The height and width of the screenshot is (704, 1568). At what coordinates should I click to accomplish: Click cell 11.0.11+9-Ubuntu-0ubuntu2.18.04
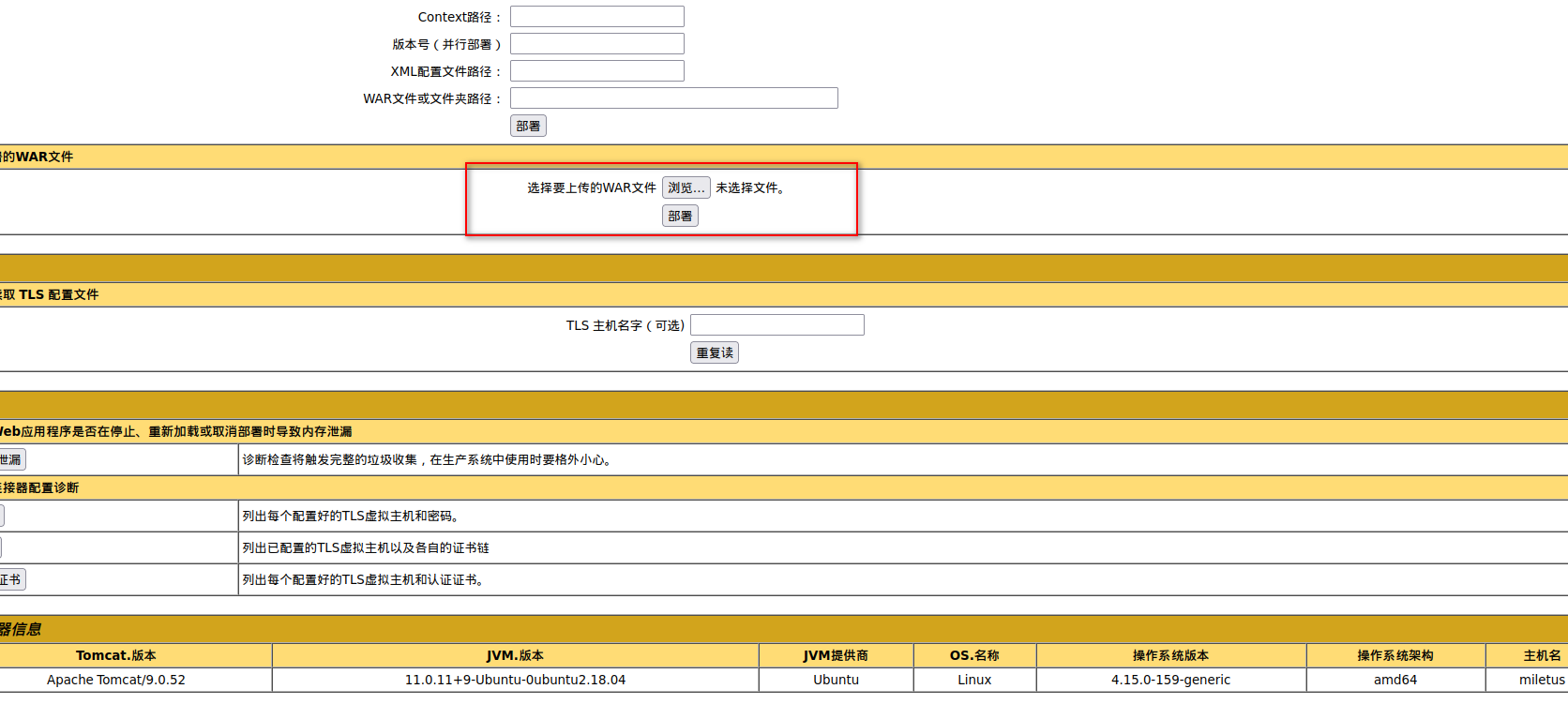pos(515,680)
